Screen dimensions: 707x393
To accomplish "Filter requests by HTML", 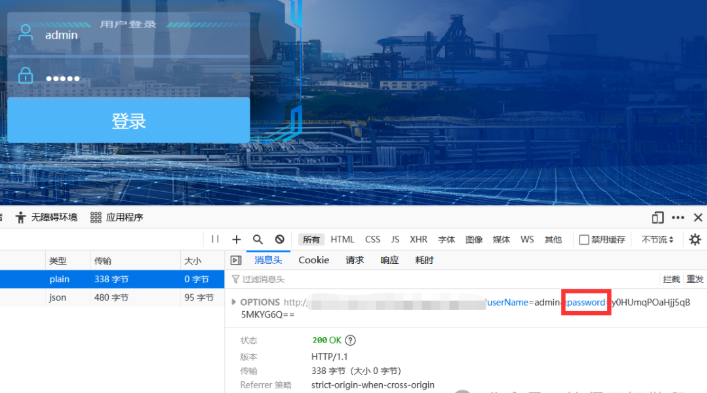I will tap(342, 239).
